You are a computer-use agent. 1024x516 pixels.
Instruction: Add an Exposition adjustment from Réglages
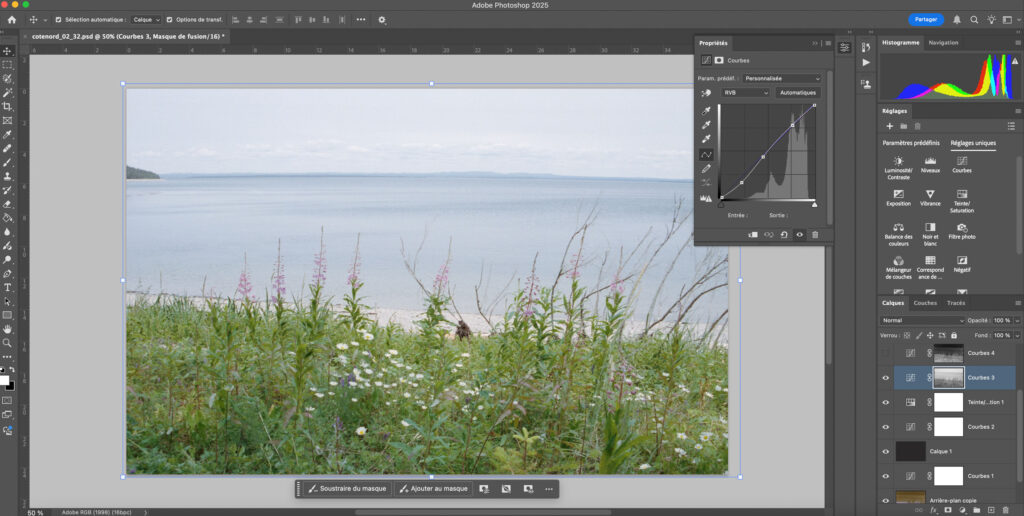(x=898, y=194)
